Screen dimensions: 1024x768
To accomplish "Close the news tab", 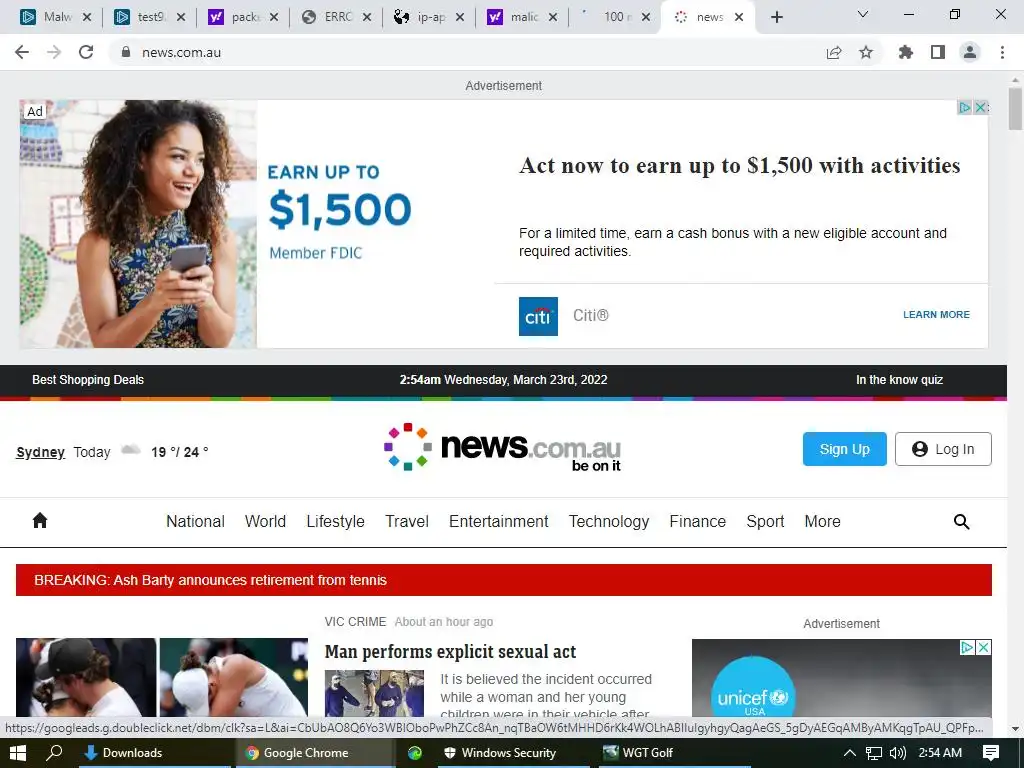I will click(739, 18).
